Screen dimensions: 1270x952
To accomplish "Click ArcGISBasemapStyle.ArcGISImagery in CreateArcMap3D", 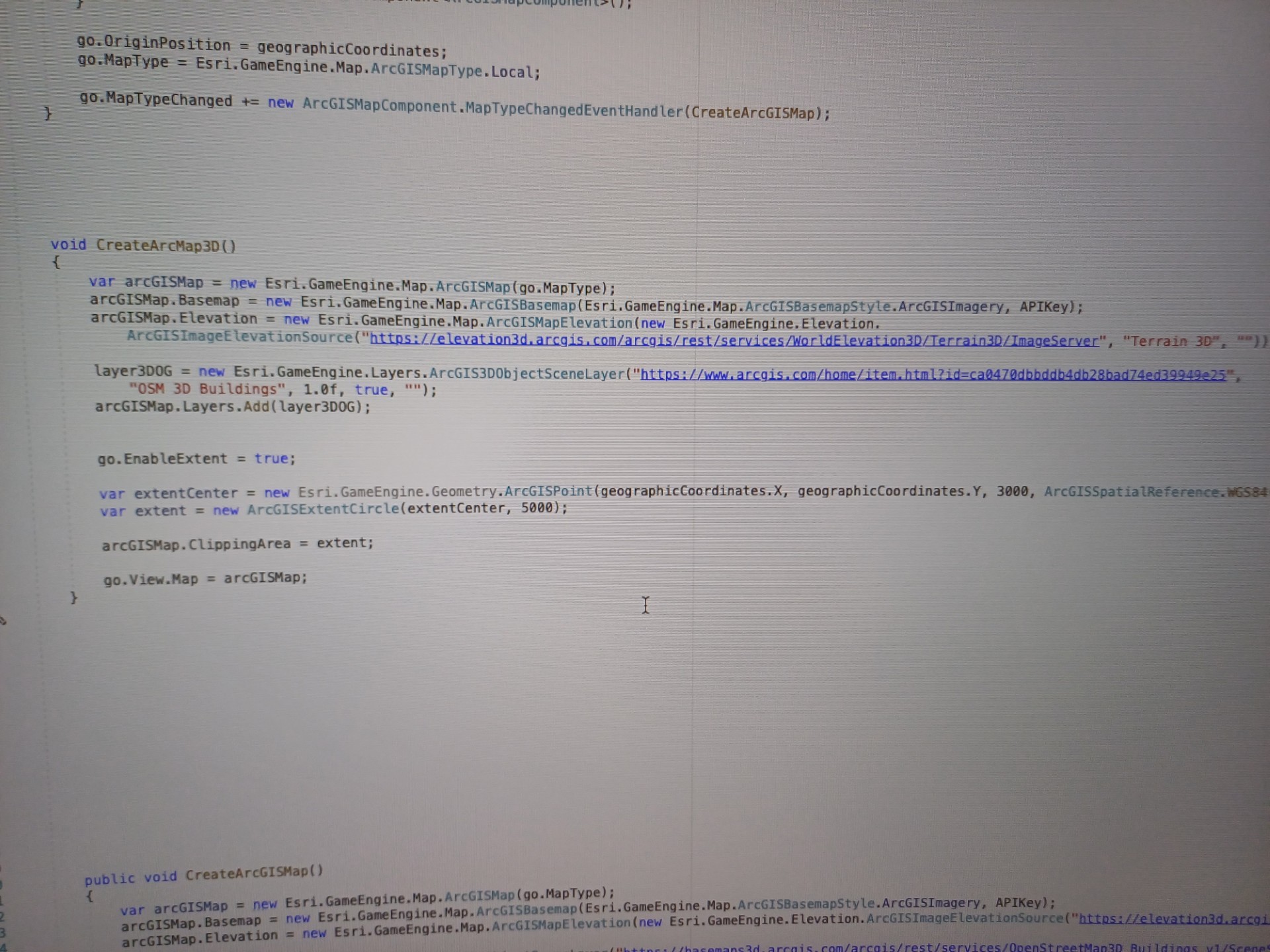I will click(x=874, y=307).
